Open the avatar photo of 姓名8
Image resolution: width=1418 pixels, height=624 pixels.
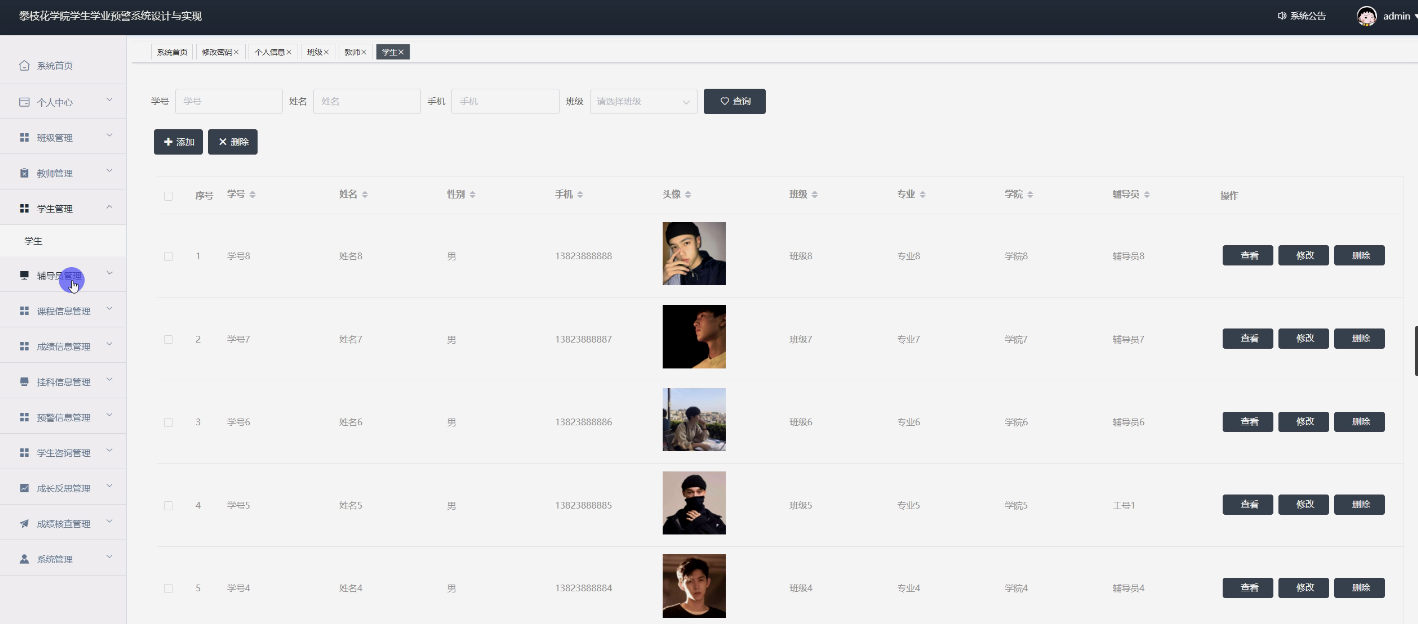694,253
